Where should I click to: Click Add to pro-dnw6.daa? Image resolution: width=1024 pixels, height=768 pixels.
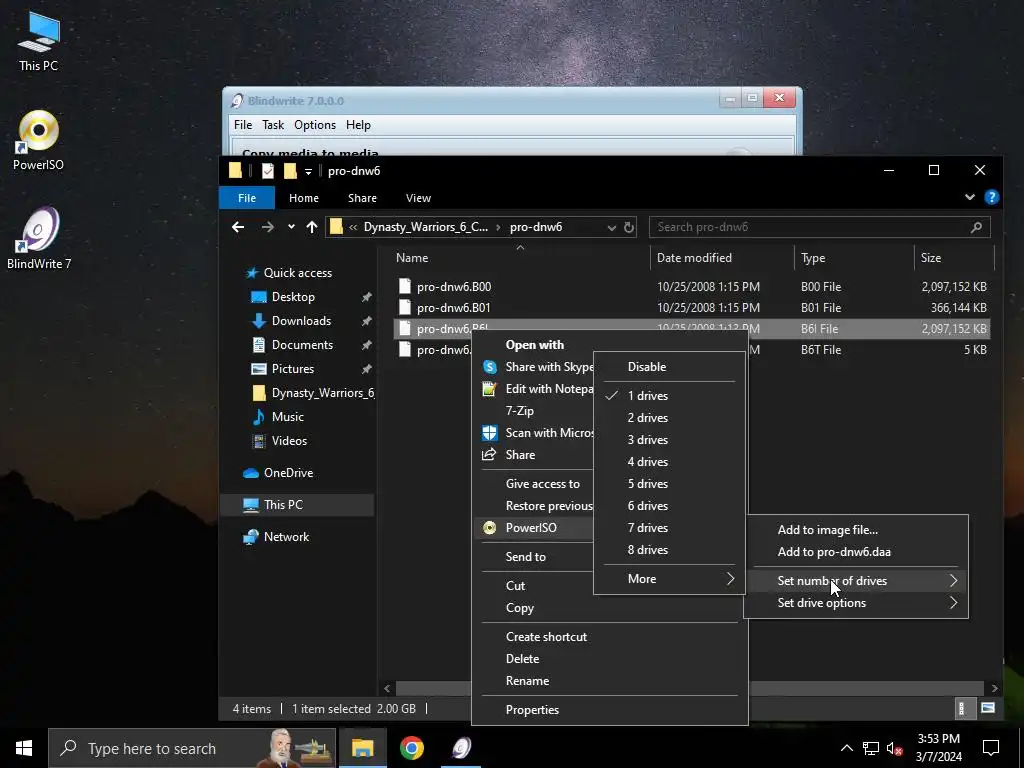856,552
